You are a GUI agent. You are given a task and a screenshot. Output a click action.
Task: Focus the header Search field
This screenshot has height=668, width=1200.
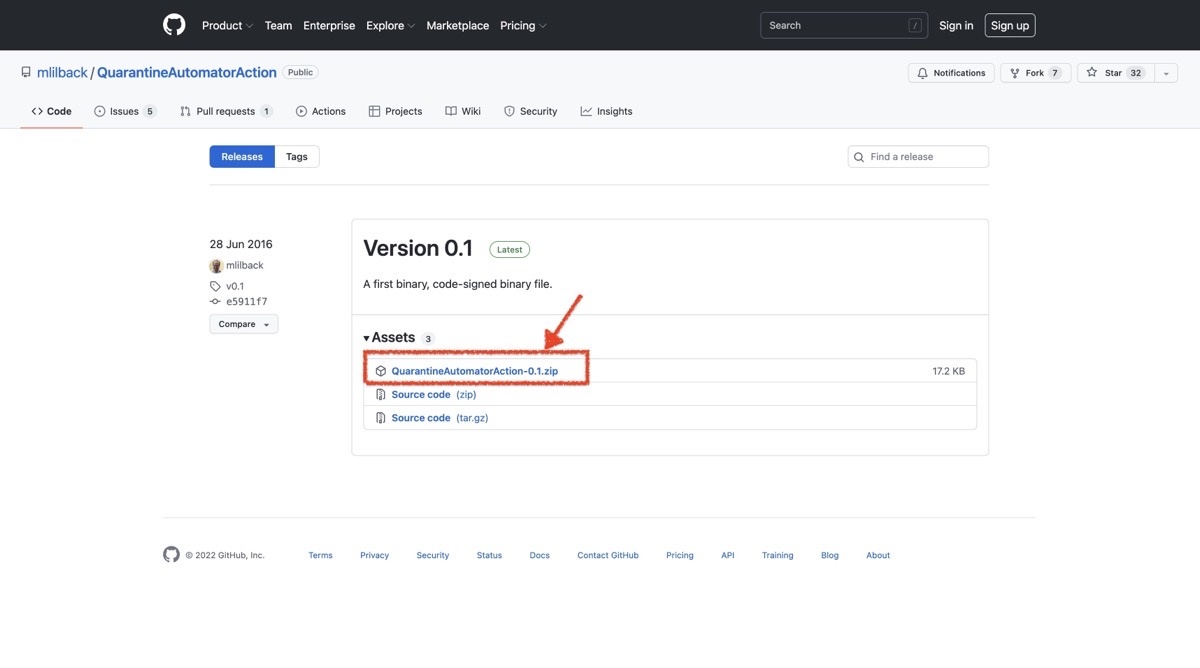tap(844, 26)
